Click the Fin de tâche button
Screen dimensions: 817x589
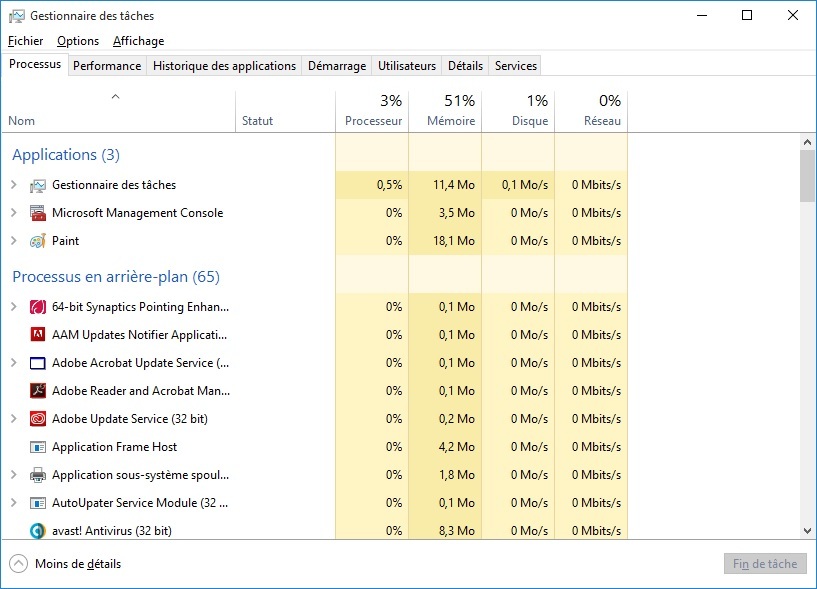765,563
